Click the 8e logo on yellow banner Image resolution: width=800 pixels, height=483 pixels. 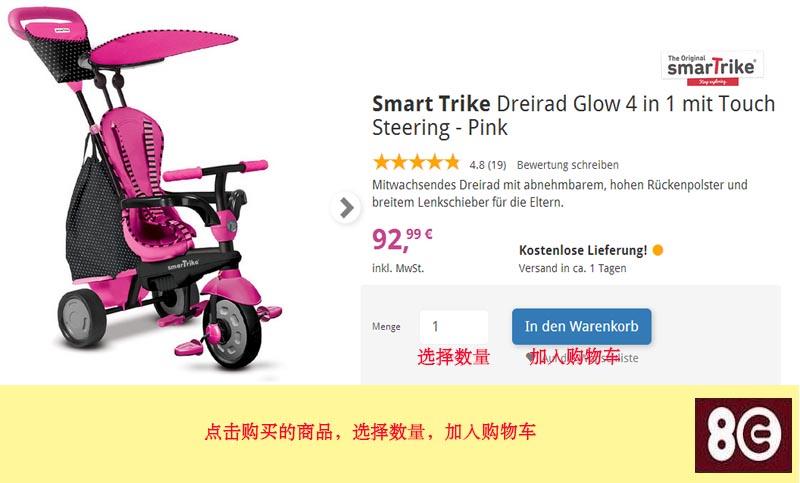point(743,435)
